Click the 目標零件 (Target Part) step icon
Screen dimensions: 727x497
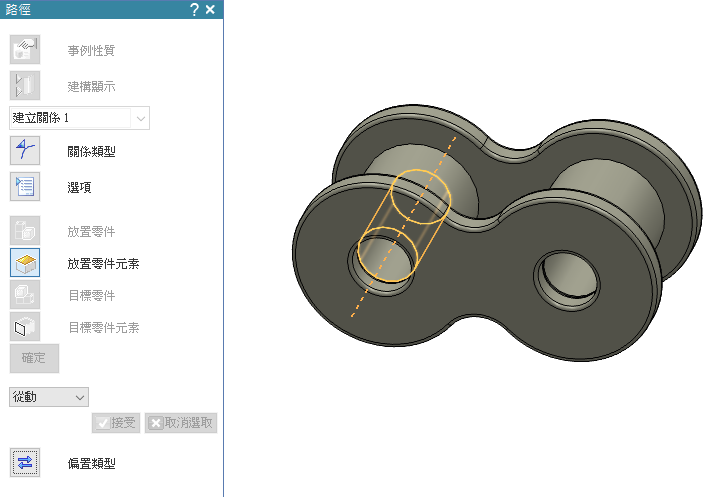(x=25, y=294)
